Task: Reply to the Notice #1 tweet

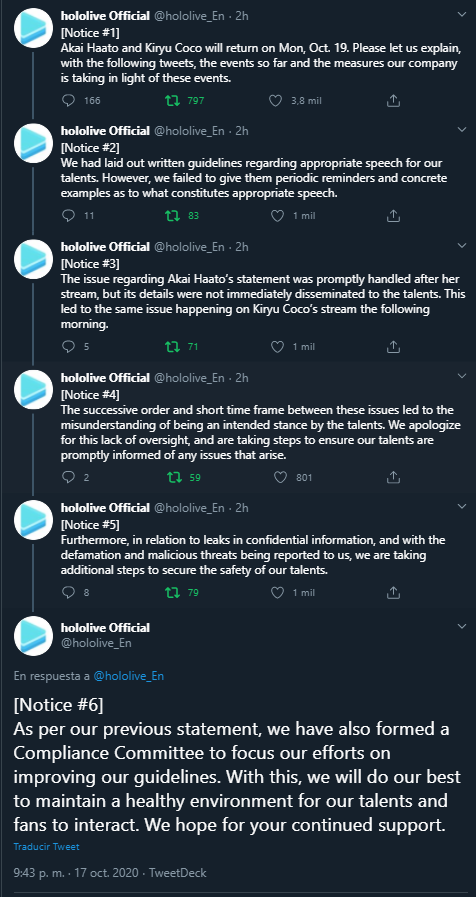Action: pos(68,101)
